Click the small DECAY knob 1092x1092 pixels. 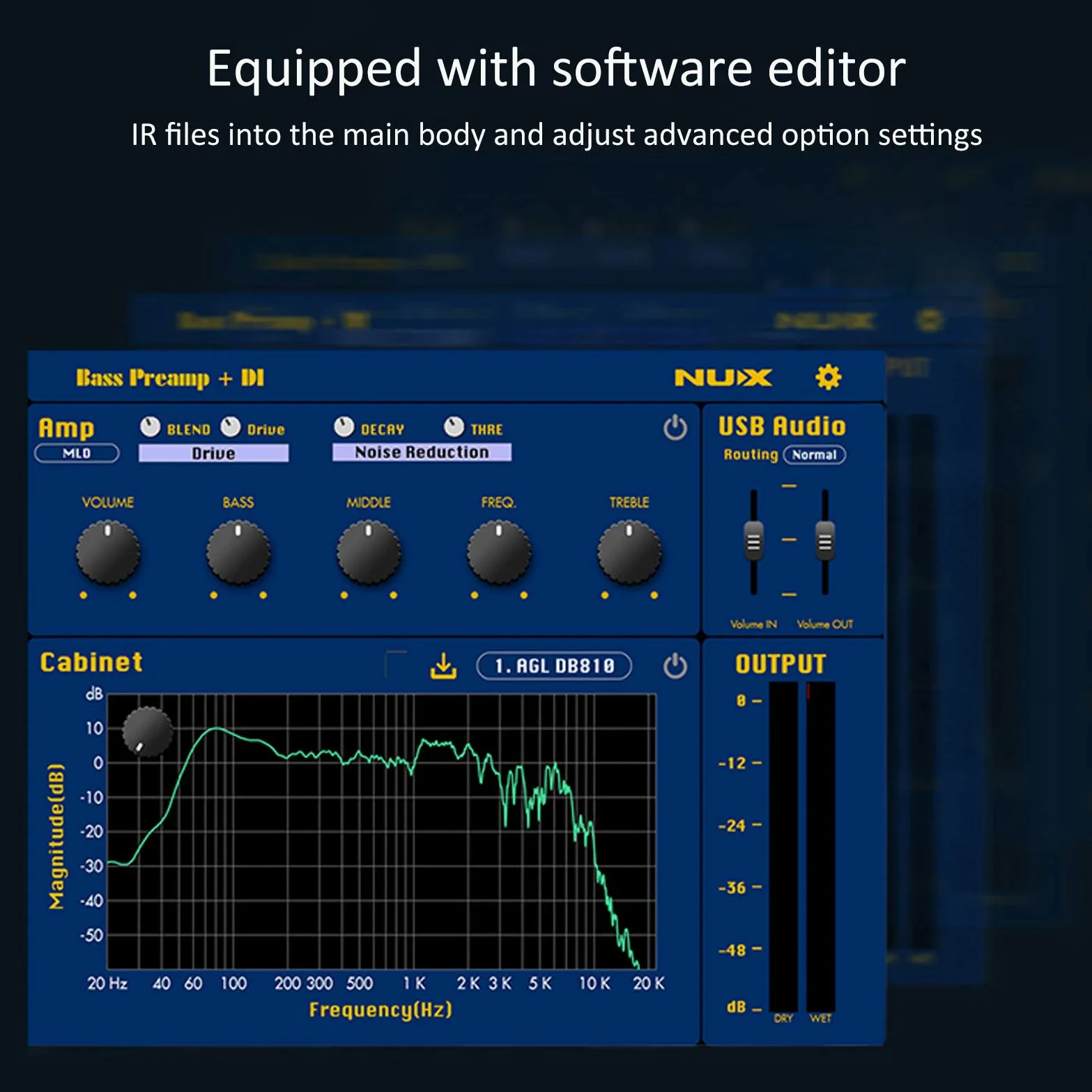pos(344,426)
